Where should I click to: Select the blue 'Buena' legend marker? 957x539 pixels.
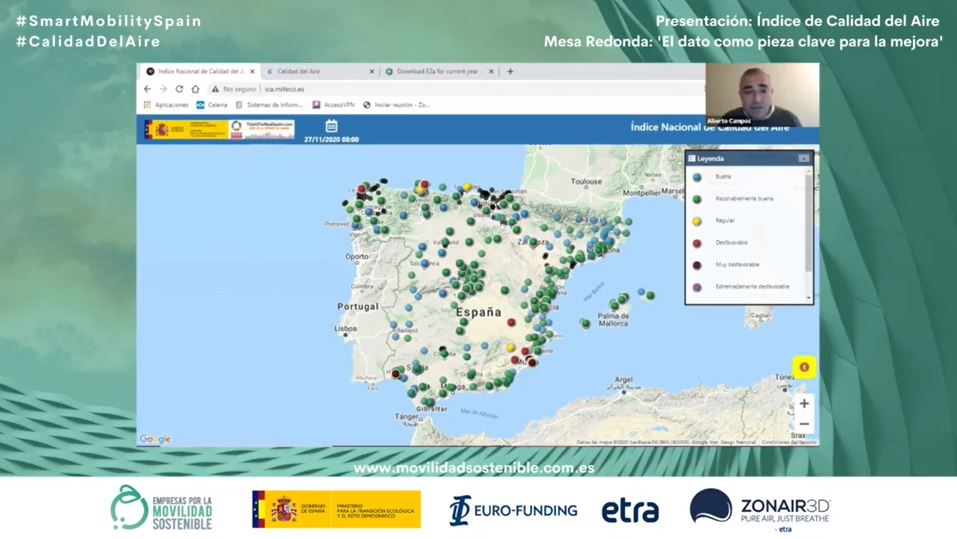tap(697, 177)
